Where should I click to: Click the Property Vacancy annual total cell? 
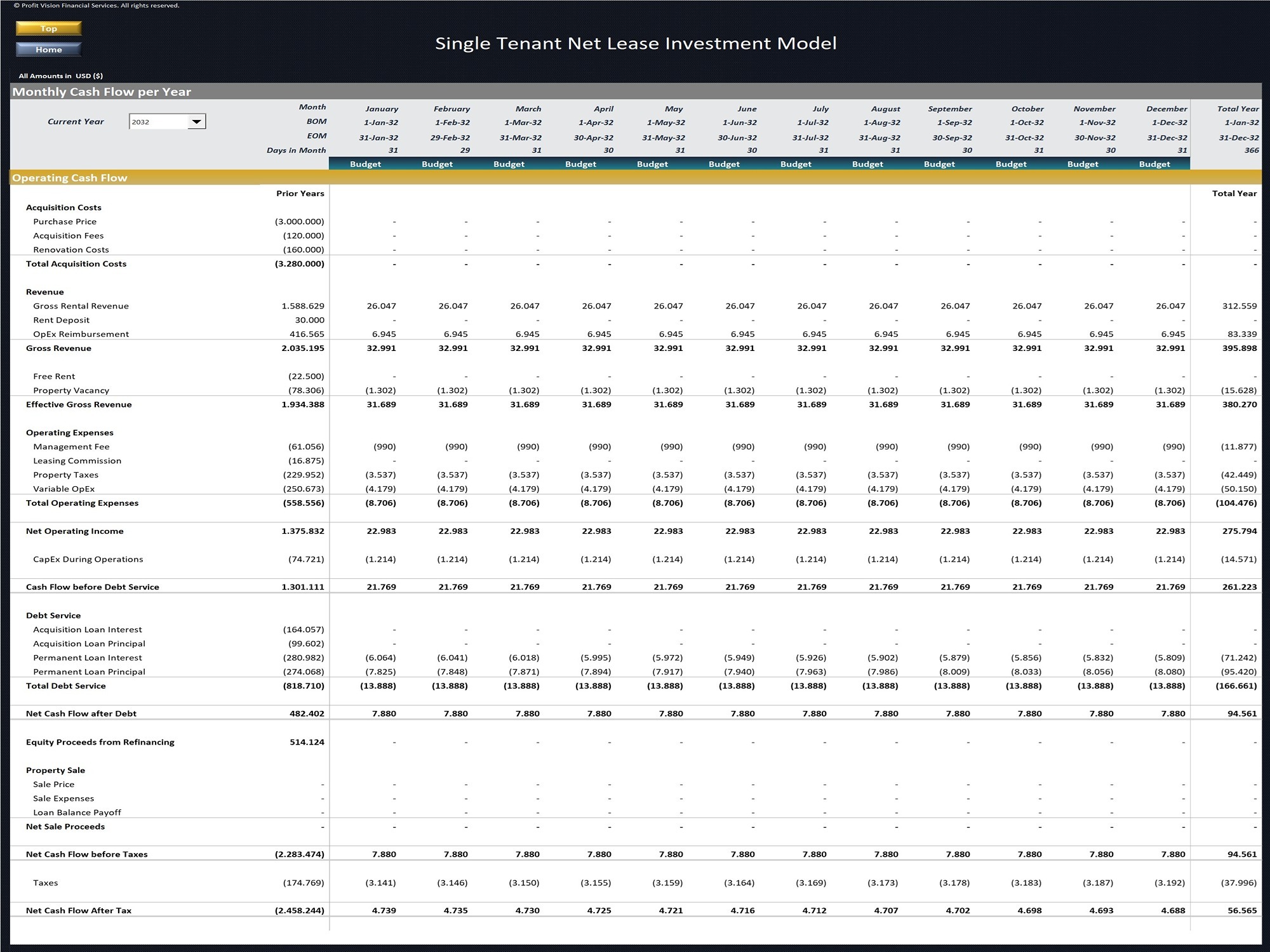pos(1238,390)
